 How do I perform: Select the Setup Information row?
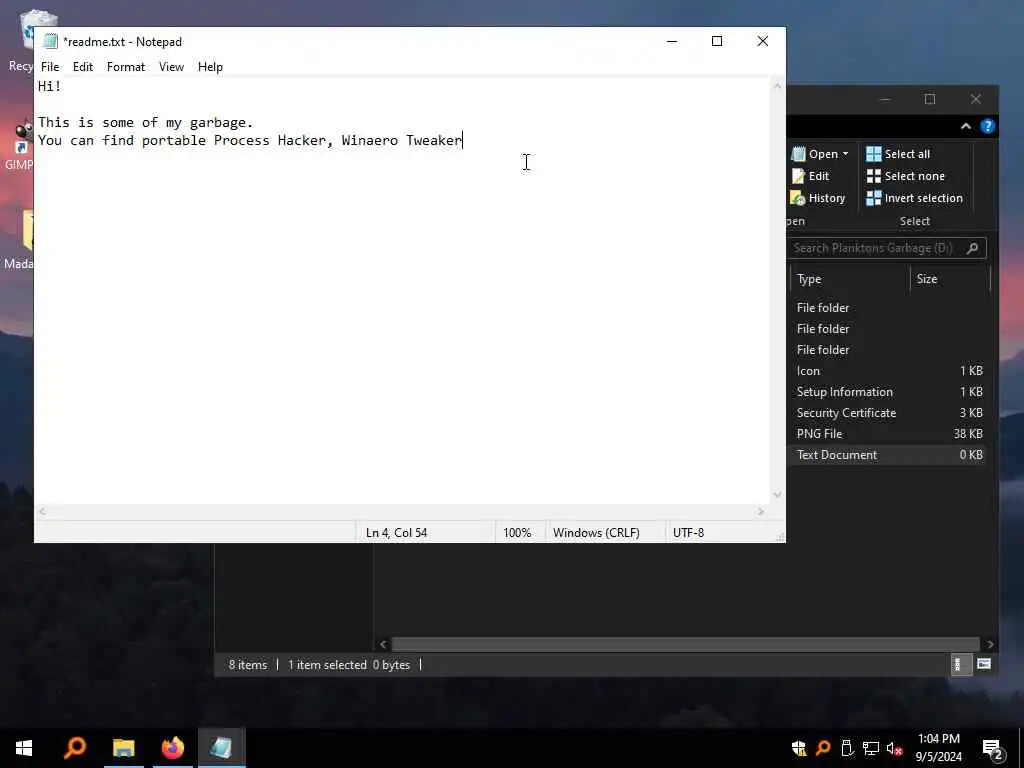887,392
